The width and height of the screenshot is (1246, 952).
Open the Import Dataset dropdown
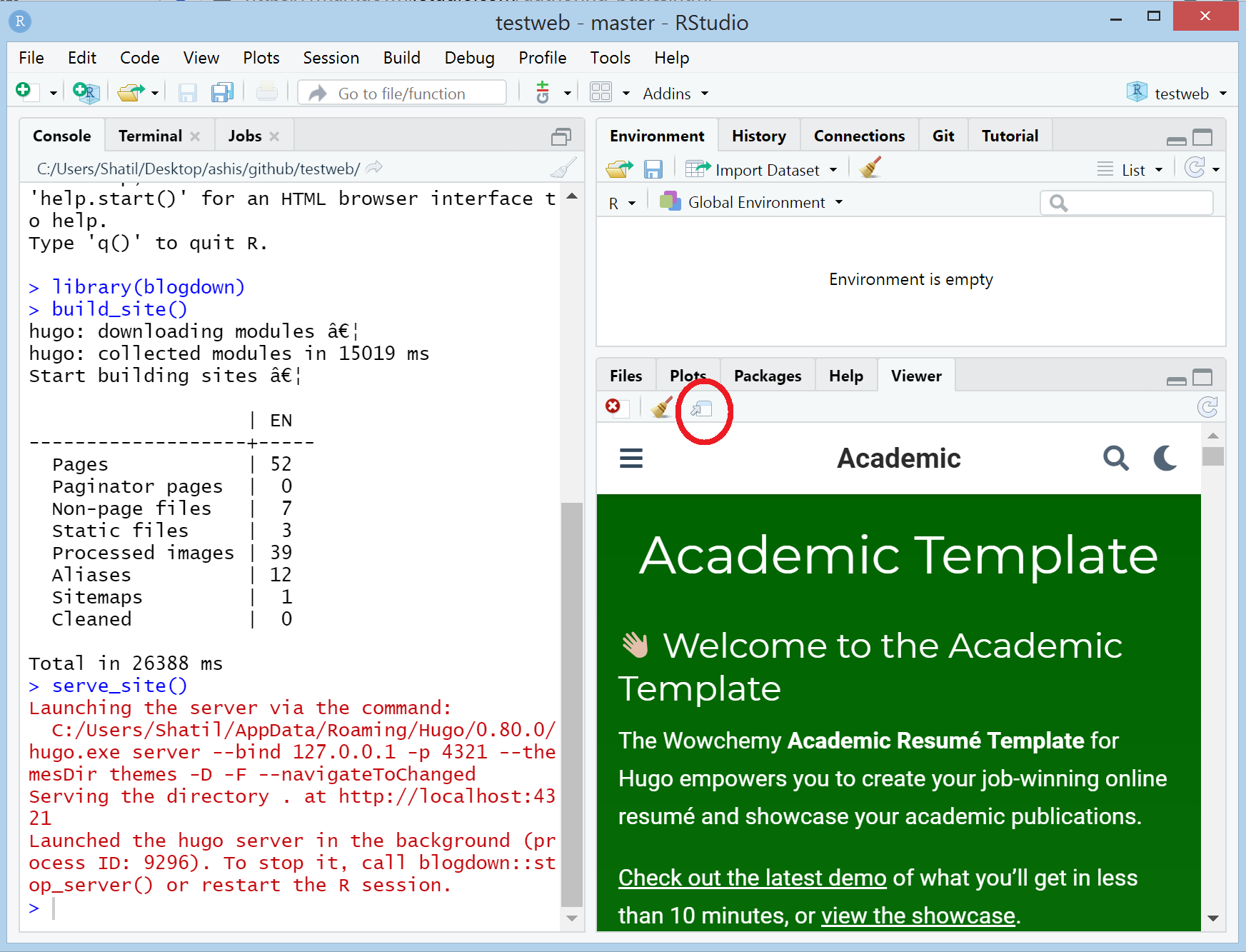click(760, 169)
